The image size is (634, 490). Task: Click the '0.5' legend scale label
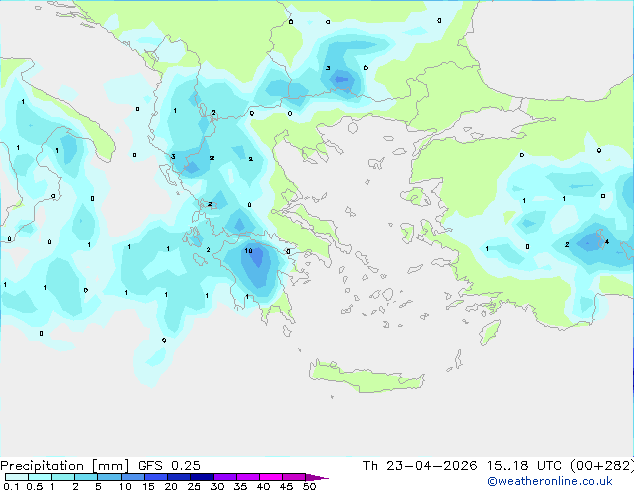[34, 486]
